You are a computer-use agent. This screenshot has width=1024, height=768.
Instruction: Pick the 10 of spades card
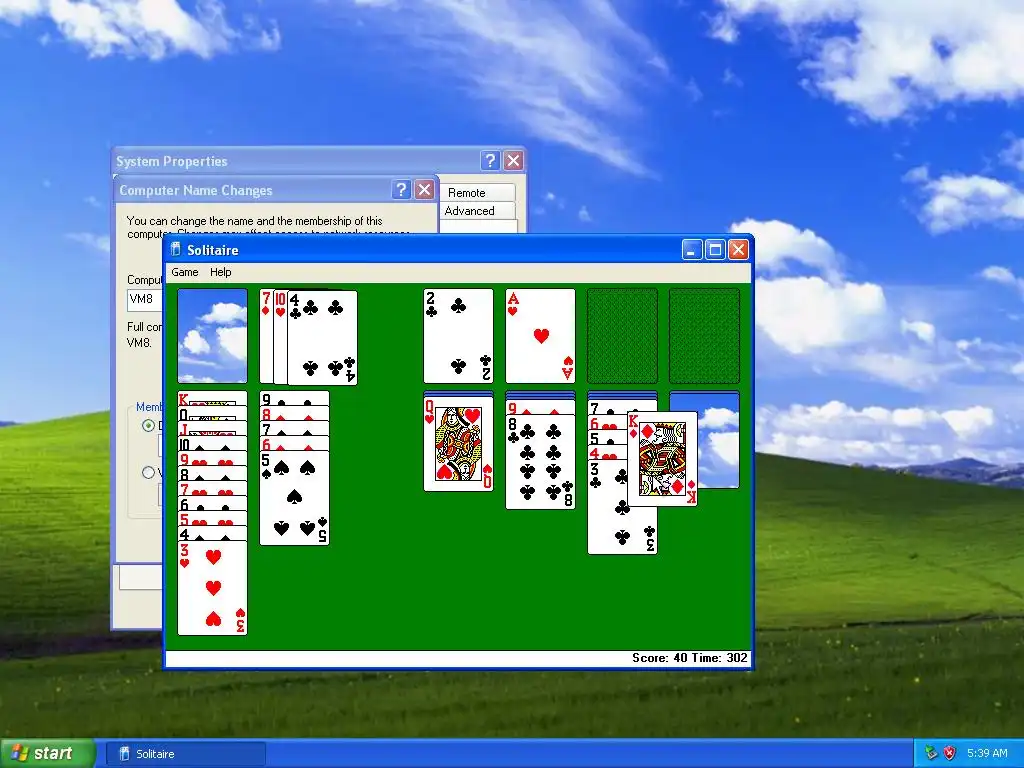212,443
